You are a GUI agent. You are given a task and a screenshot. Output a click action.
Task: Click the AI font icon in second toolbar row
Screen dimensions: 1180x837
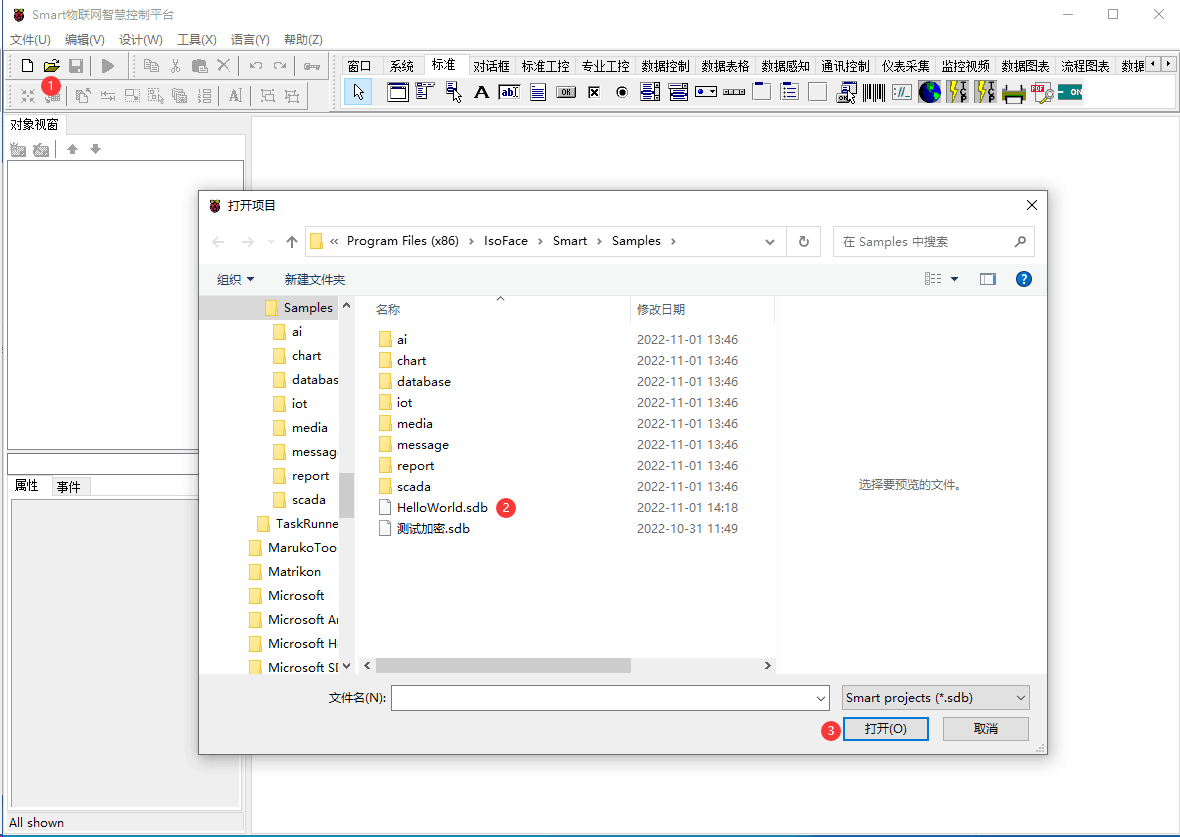point(236,96)
